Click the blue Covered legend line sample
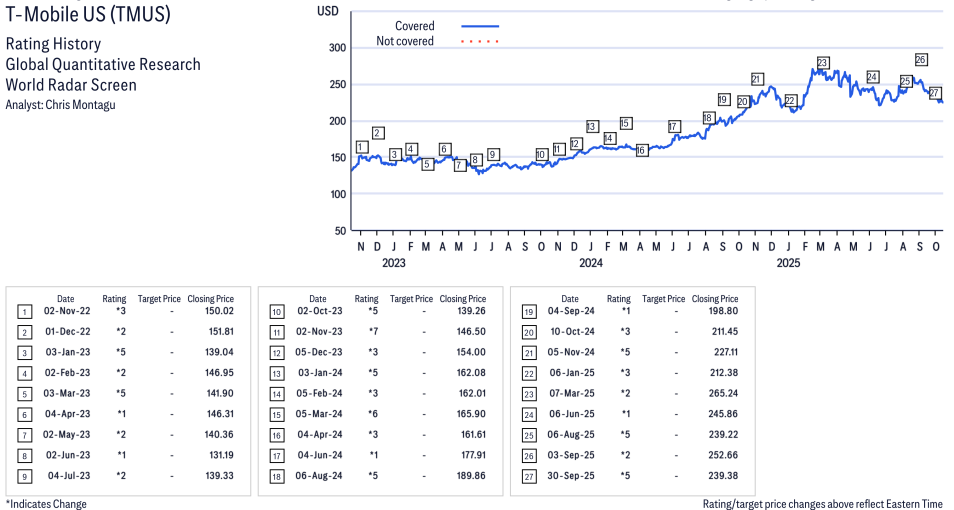The width and height of the screenshot is (954, 510). coord(479,26)
